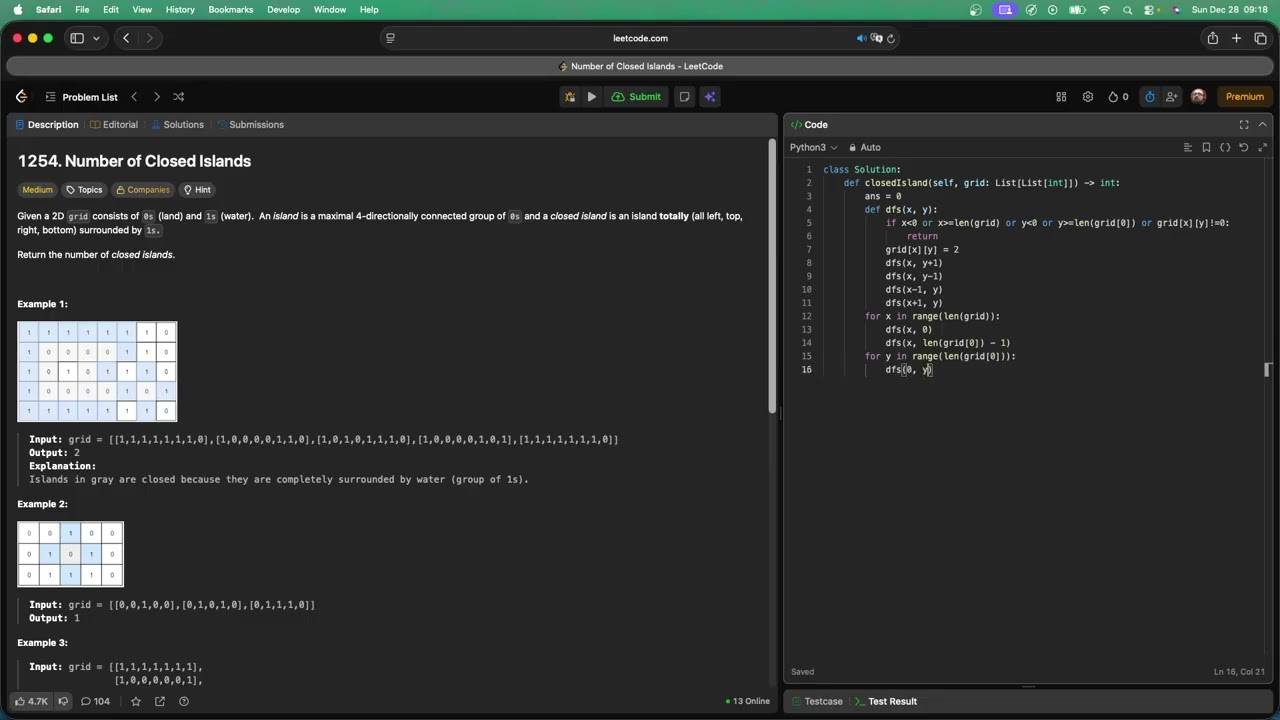
Task: Reset code to default with undo icon
Action: 1243,147
